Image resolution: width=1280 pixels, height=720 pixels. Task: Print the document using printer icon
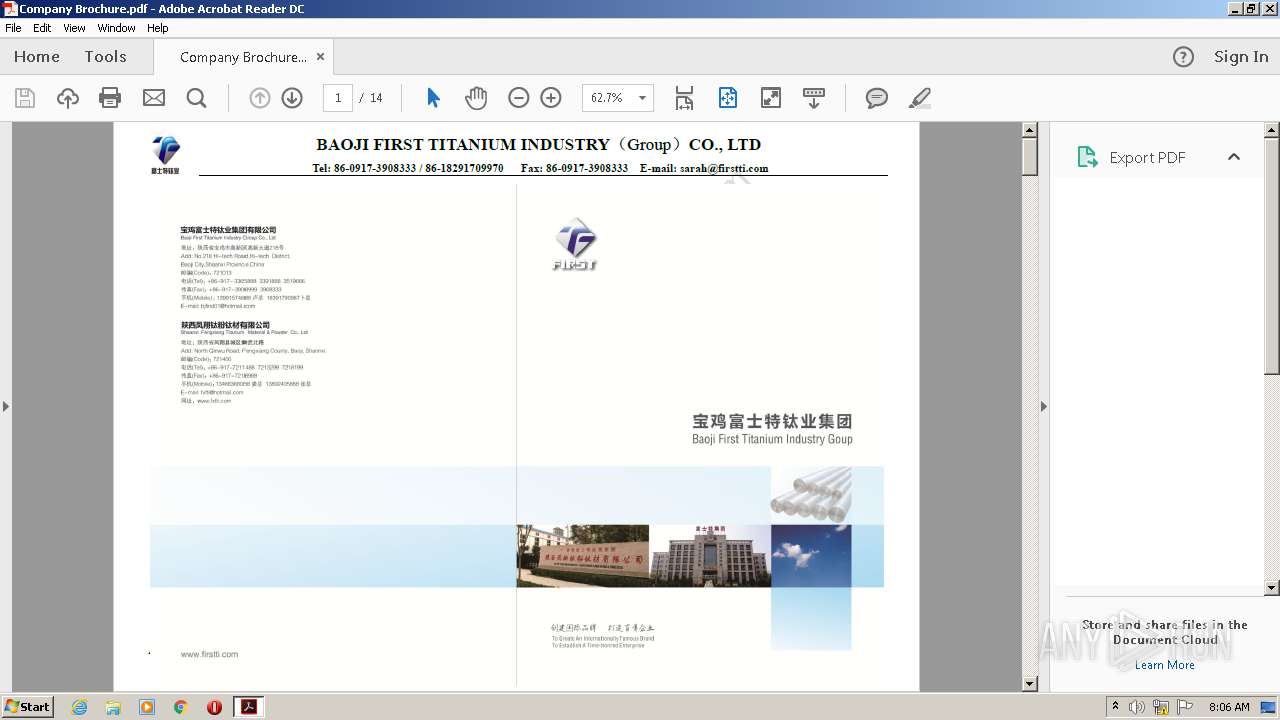coord(110,98)
